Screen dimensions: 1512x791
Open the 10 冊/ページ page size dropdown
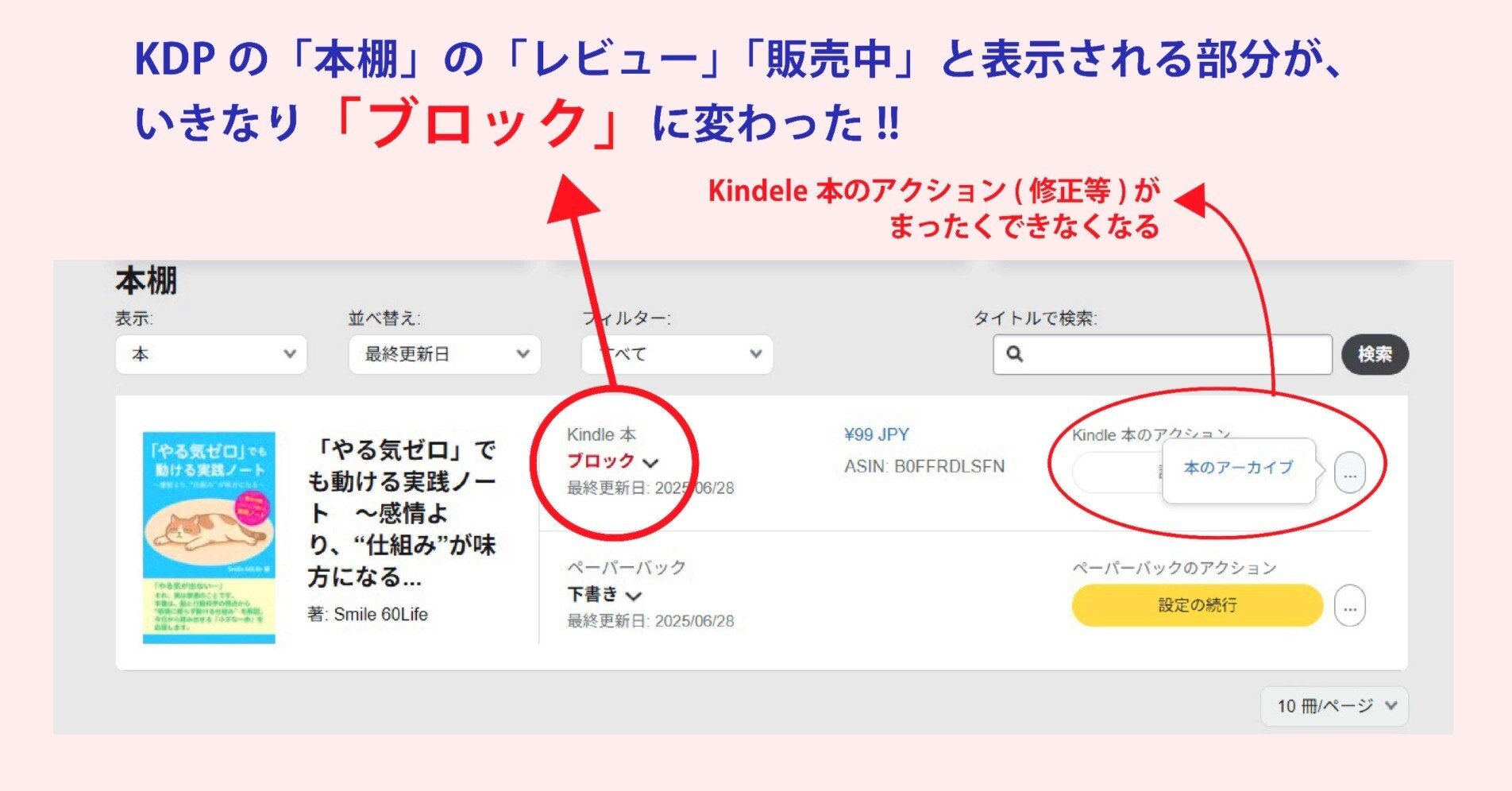coord(1335,706)
